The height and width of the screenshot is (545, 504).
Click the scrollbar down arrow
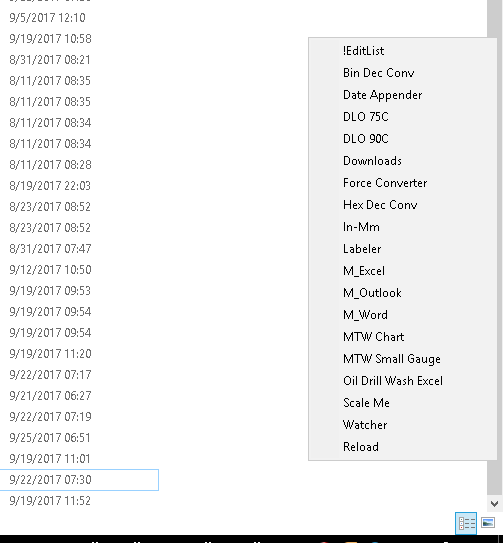(495, 503)
